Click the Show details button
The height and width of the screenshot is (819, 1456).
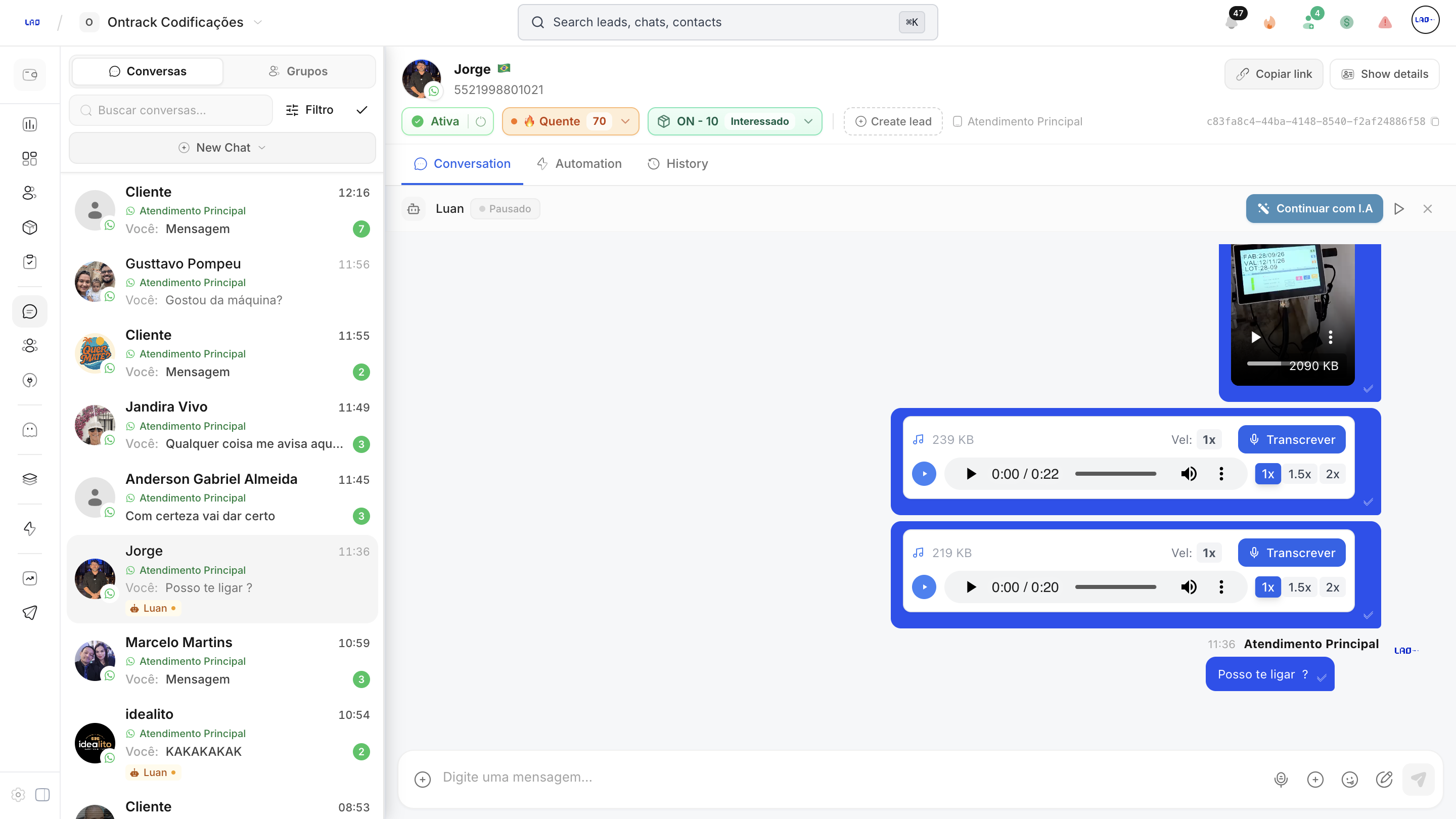click(1384, 74)
